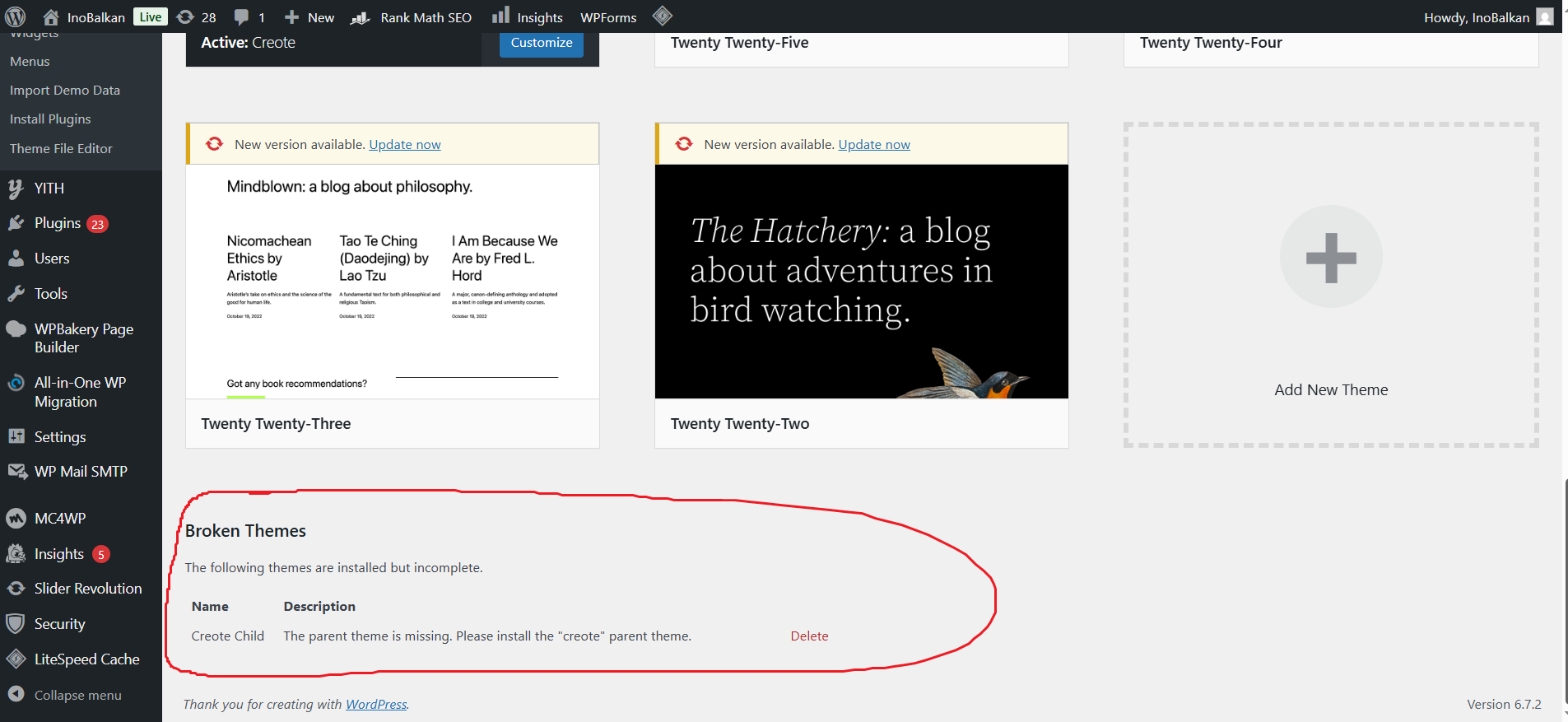Click the Users person icon
The height and width of the screenshot is (722, 1568).
coord(16,259)
